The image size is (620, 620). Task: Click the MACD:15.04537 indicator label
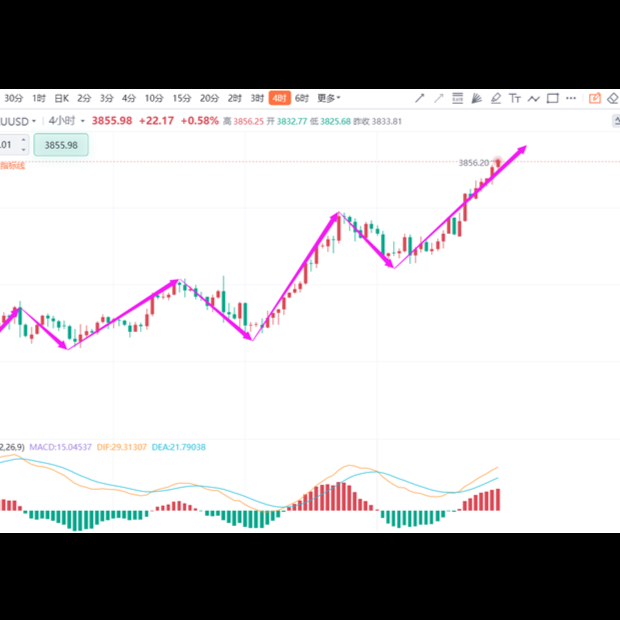(x=61, y=447)
